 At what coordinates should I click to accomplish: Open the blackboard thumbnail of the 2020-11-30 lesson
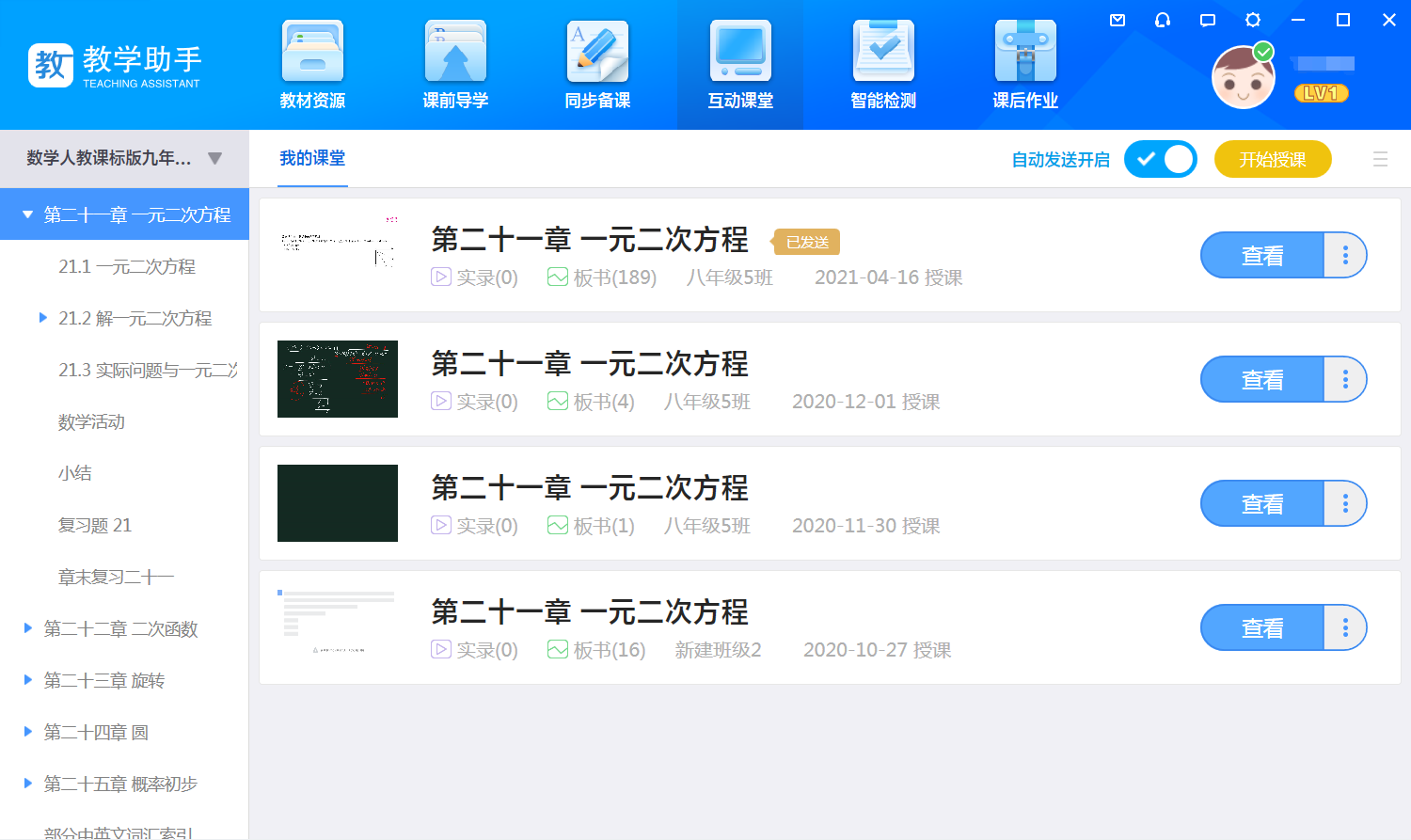coord(338,503)
